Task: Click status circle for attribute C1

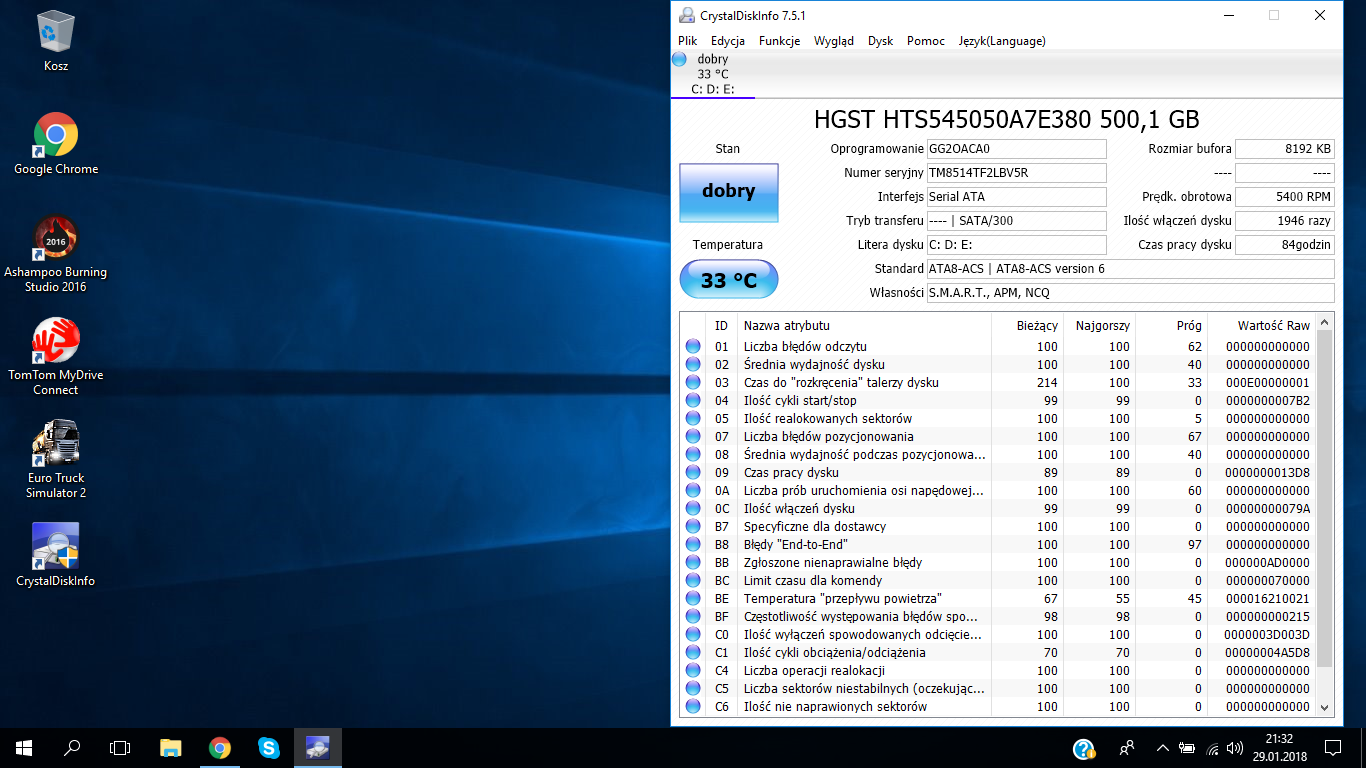Action: pyautogui.click(x=693, y=653)
